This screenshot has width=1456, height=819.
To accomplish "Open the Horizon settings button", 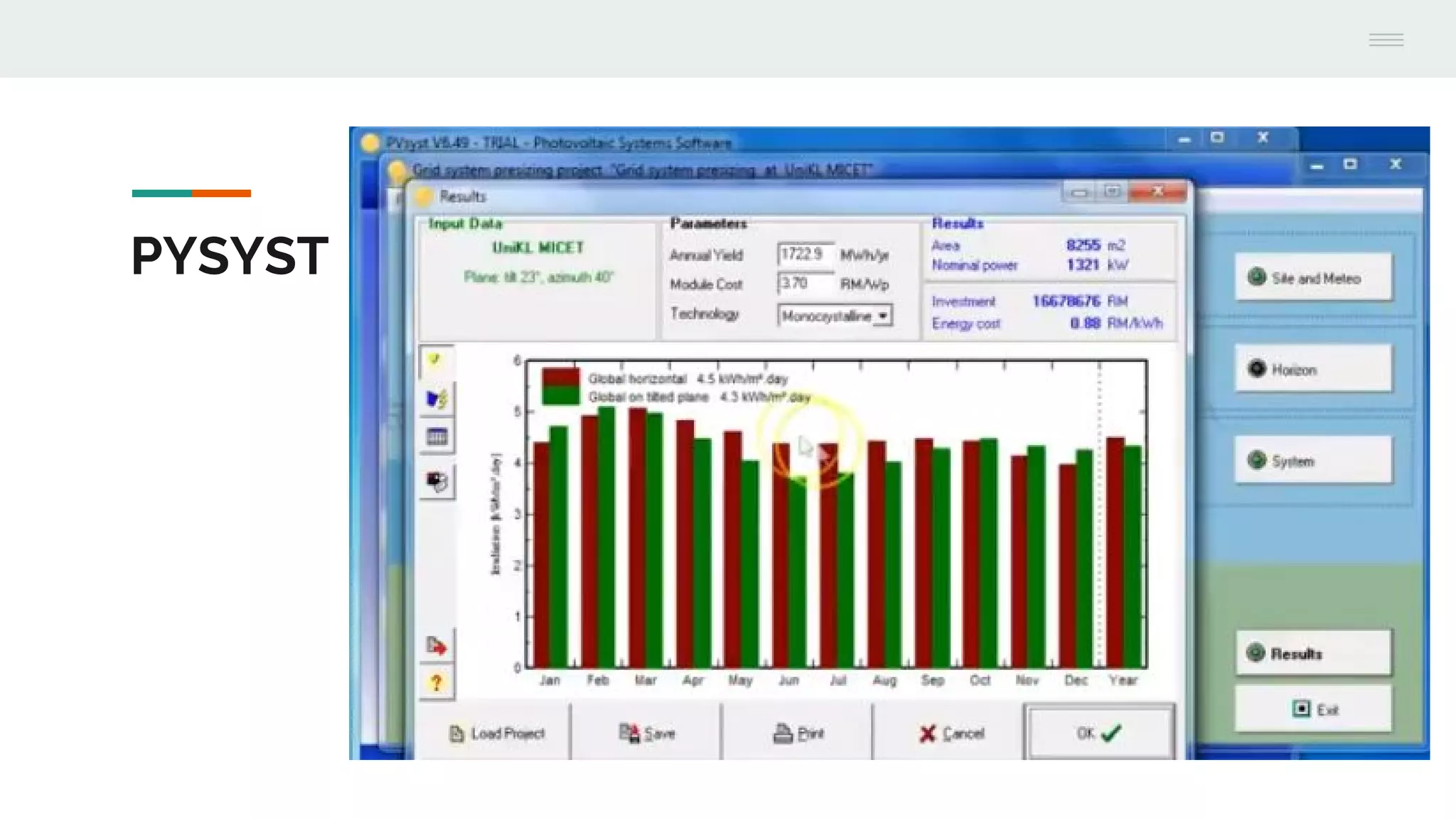I will pyautogui.click(x=1312, y=369).
